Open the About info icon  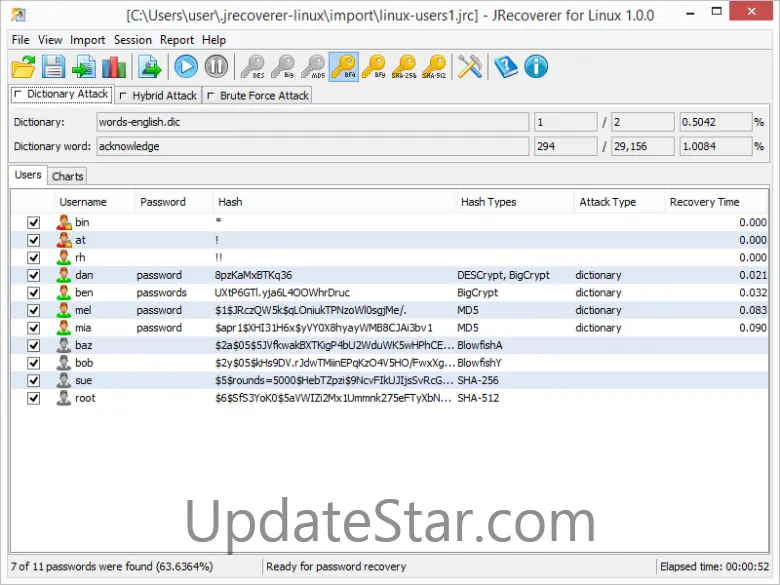coord(536,67)
